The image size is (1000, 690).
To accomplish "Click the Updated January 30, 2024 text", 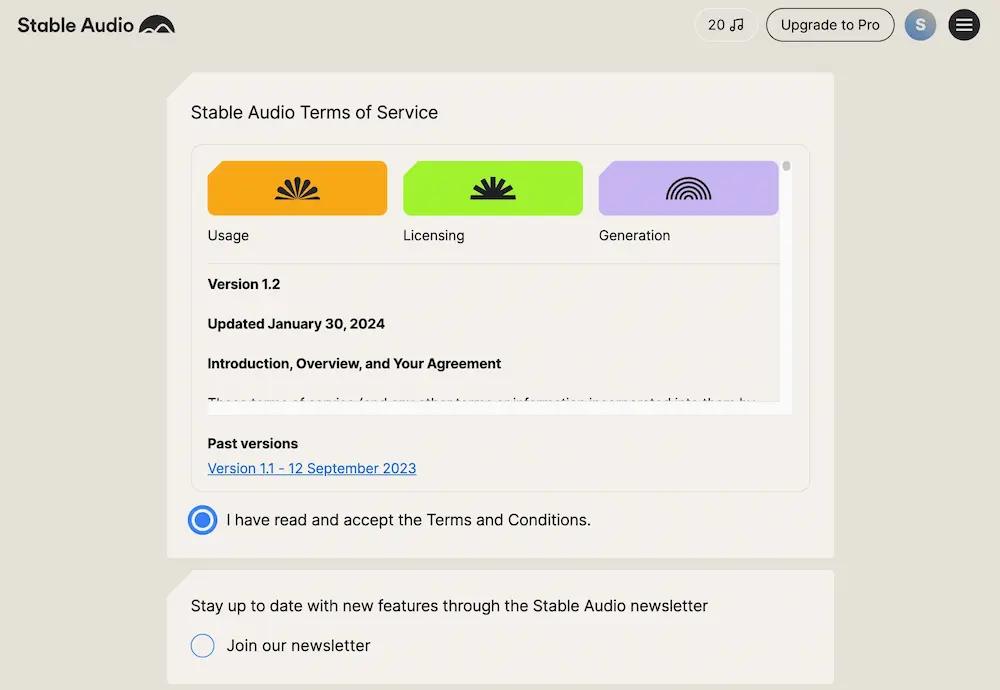I will click(296, 324).
